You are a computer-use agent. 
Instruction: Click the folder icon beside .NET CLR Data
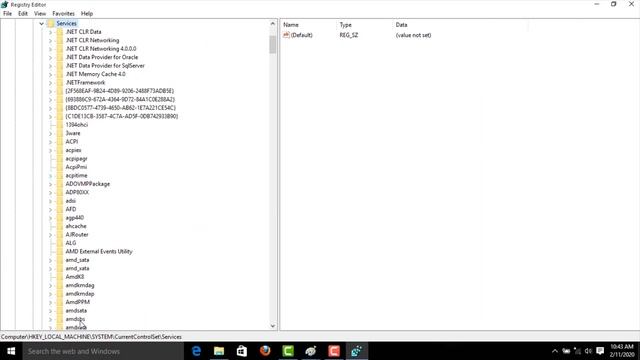pyautogui.click(x=60, y=32)
